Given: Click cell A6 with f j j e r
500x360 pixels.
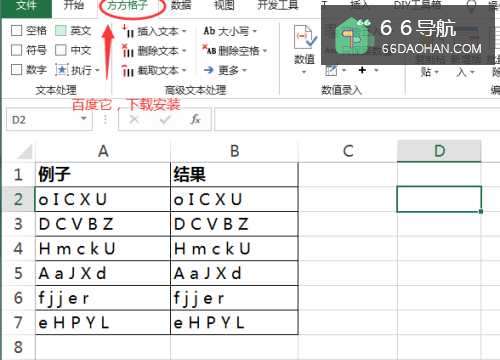Looking at the screenshot, I should coord(103,298).
